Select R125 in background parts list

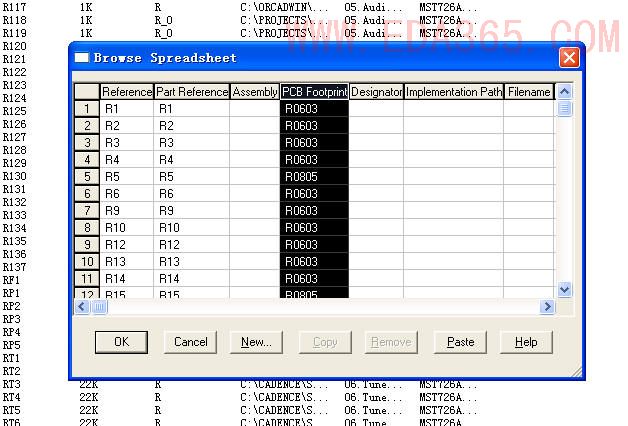pos(14,111)
